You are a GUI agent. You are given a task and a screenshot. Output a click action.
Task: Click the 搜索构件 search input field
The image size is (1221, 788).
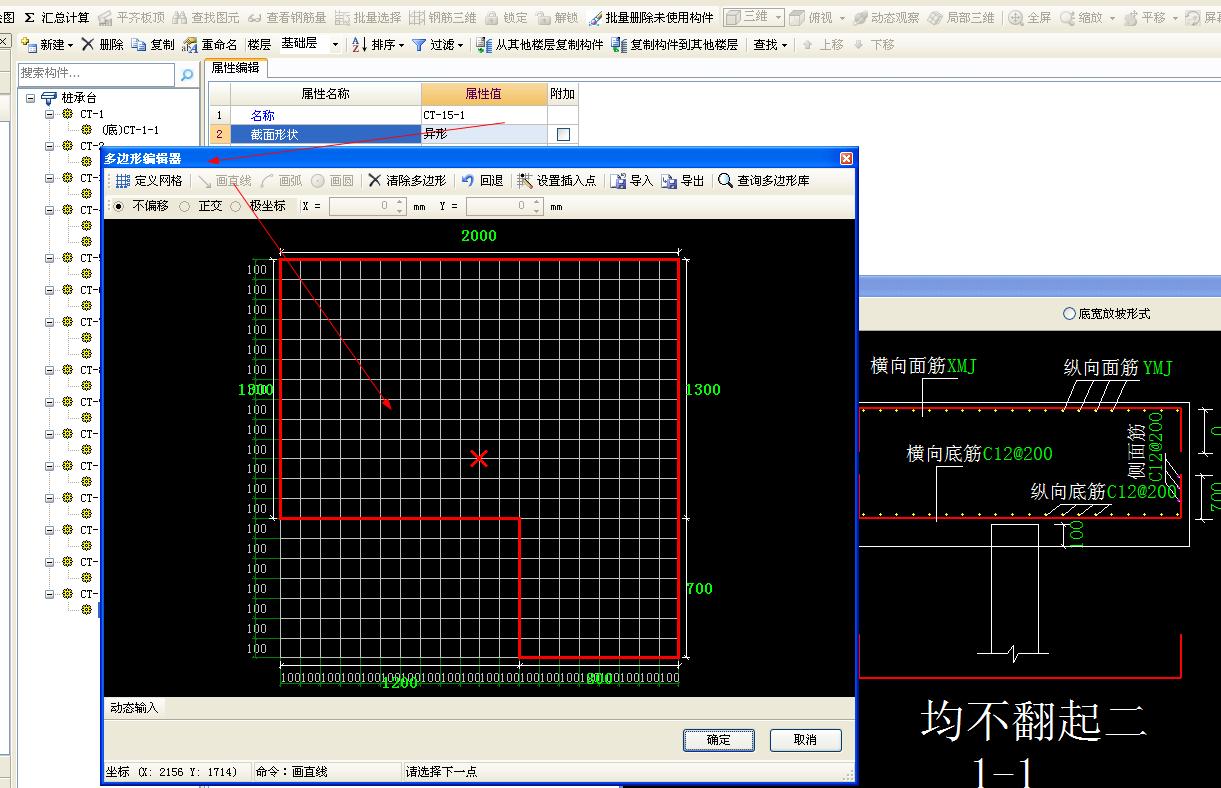(97, 74)
